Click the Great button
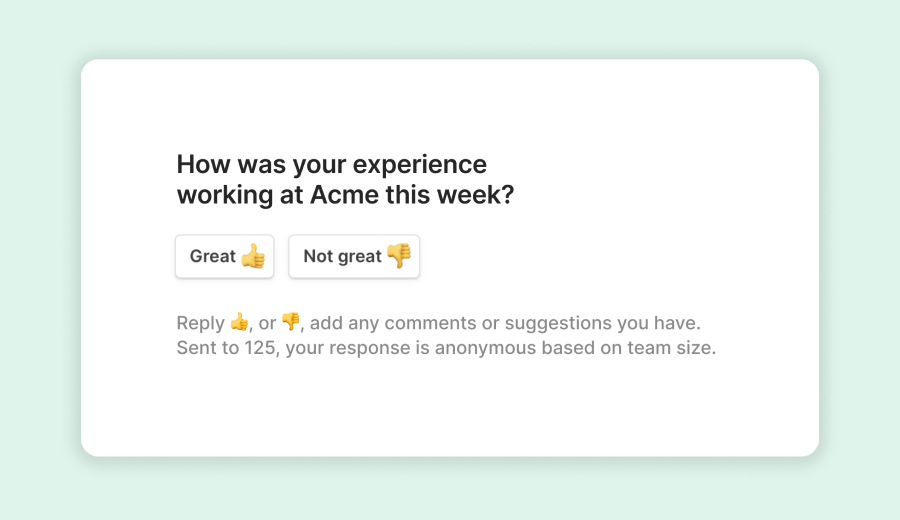Viewport: 900px width, 520px height. coord(225,257)
